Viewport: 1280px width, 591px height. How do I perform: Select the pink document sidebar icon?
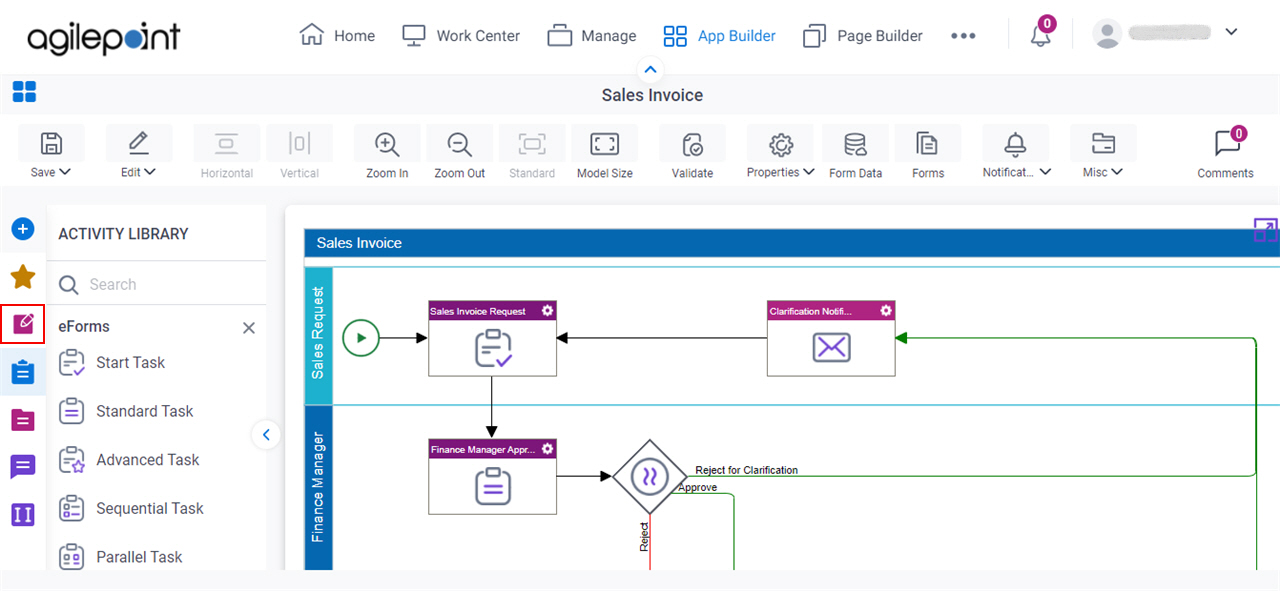23,420
